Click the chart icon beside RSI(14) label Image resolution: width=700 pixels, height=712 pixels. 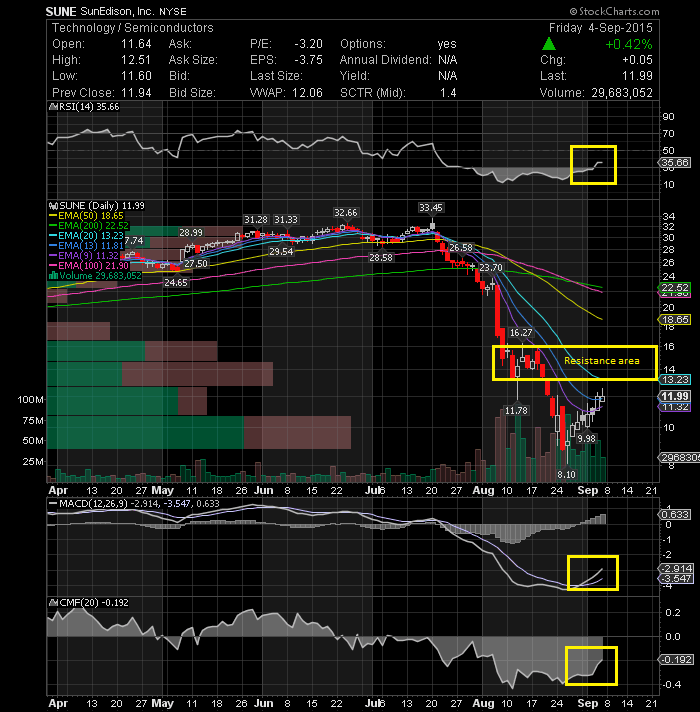(53, 107)
